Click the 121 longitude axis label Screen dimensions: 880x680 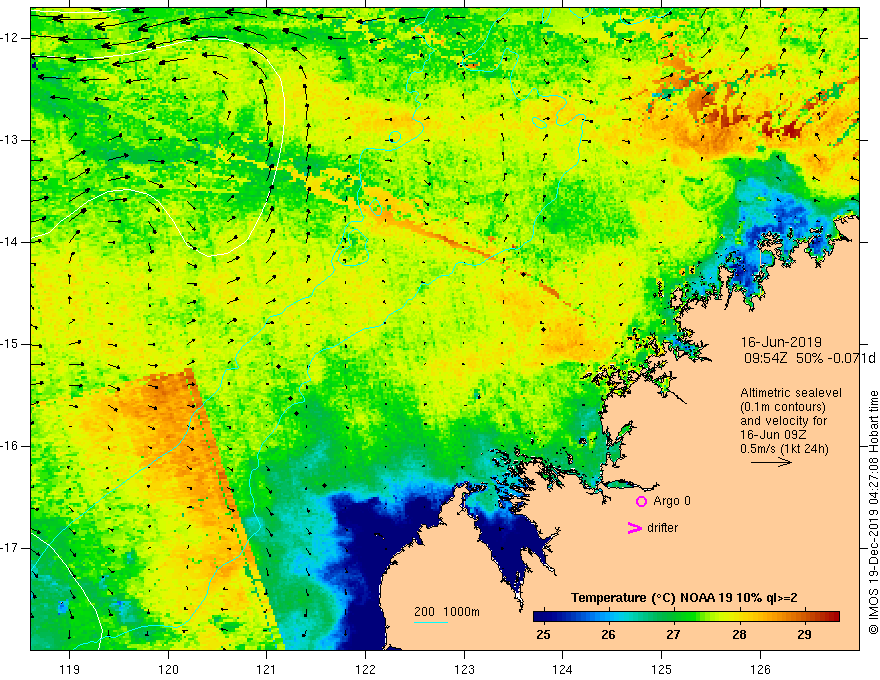pos(267,670)
